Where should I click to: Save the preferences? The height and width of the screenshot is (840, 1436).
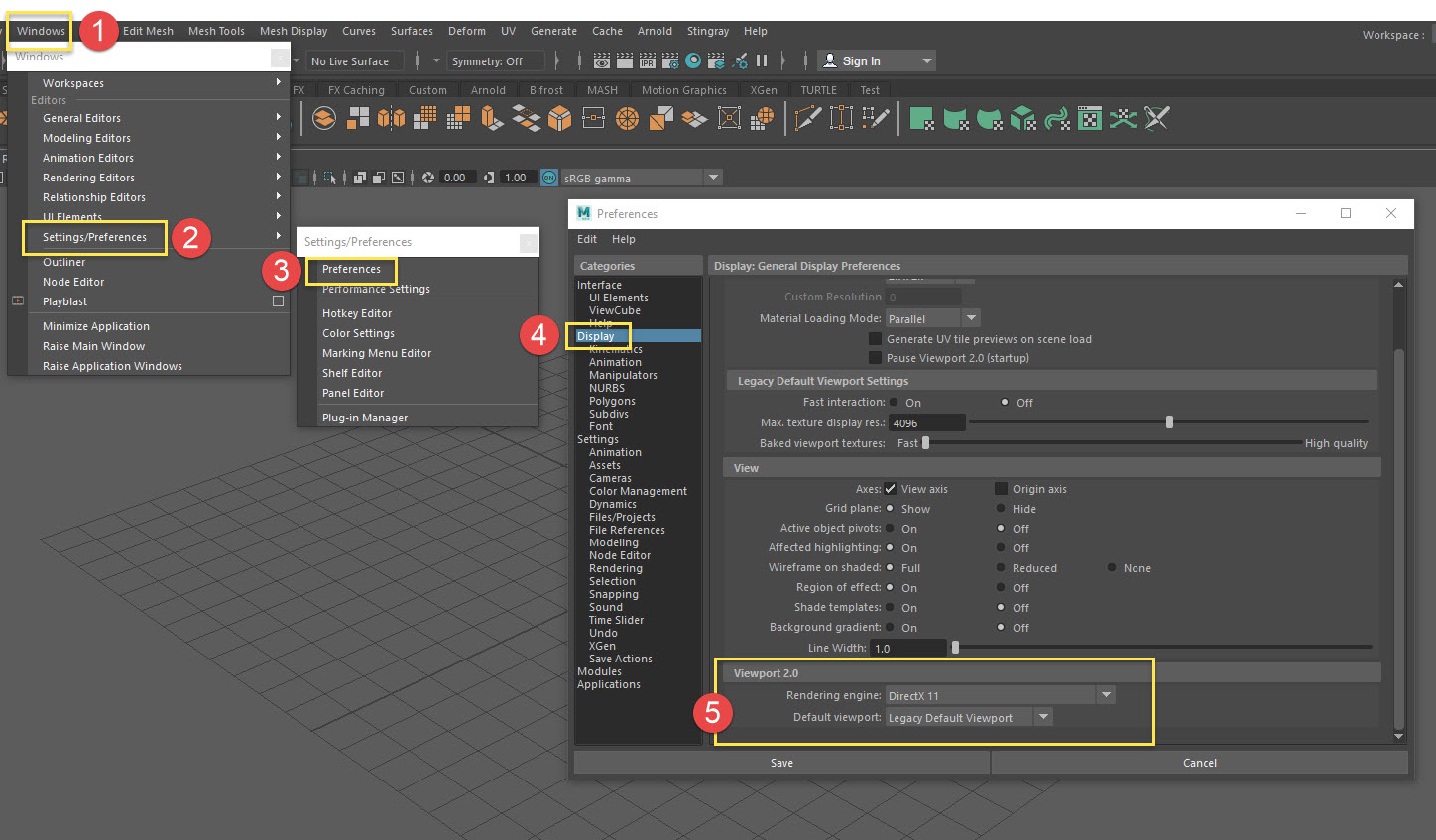(781, 762)
